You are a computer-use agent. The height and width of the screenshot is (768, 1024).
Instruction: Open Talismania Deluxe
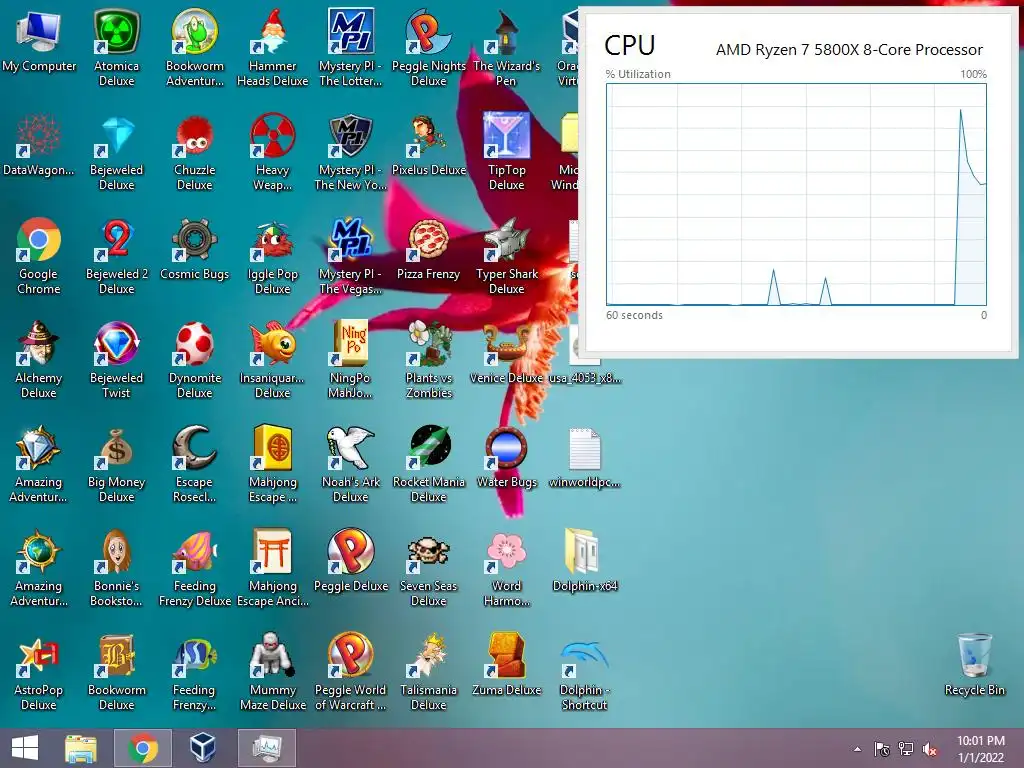(428, 672)
